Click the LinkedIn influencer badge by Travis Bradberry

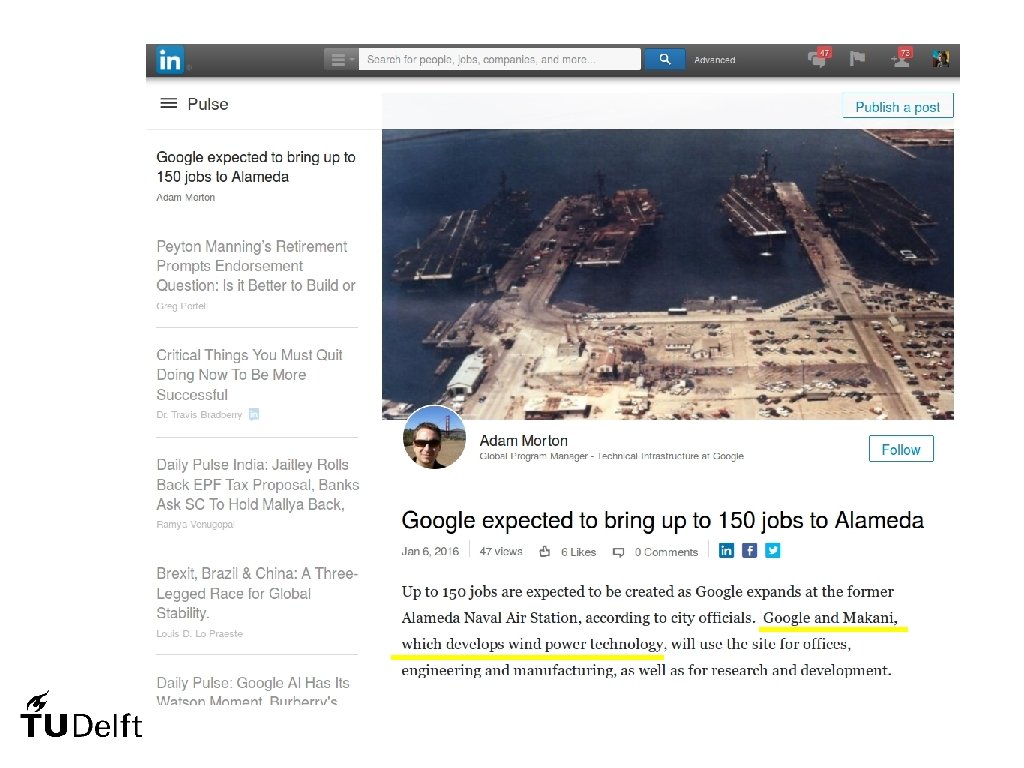[254, 414]
